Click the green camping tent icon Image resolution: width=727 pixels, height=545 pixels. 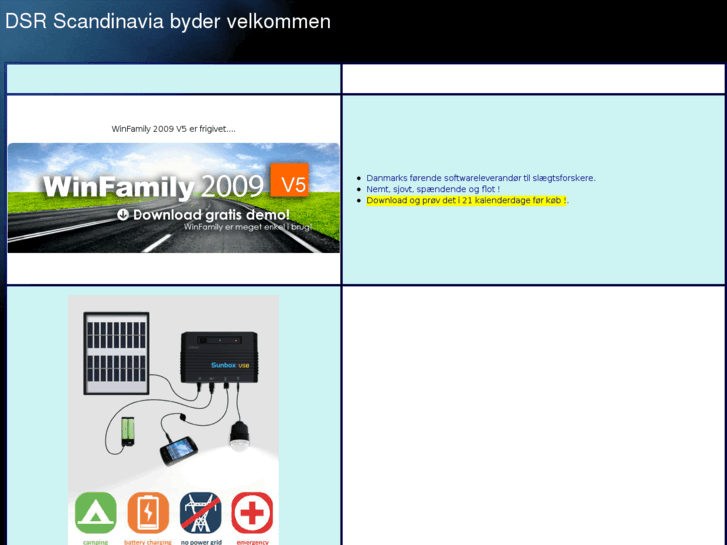[x=96, y=513]
